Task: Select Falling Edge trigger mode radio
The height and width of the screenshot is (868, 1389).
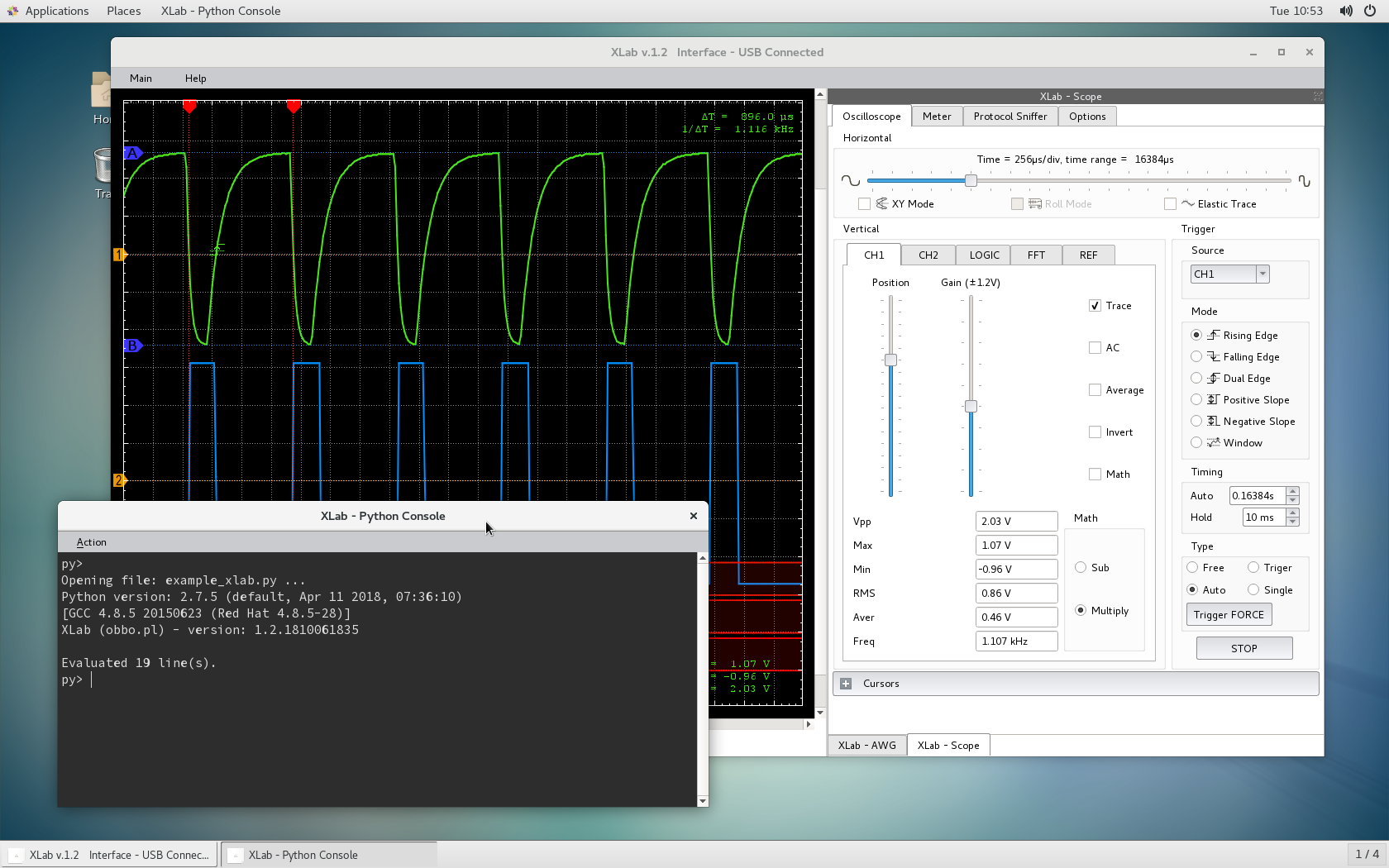Action: (1196, 356)
